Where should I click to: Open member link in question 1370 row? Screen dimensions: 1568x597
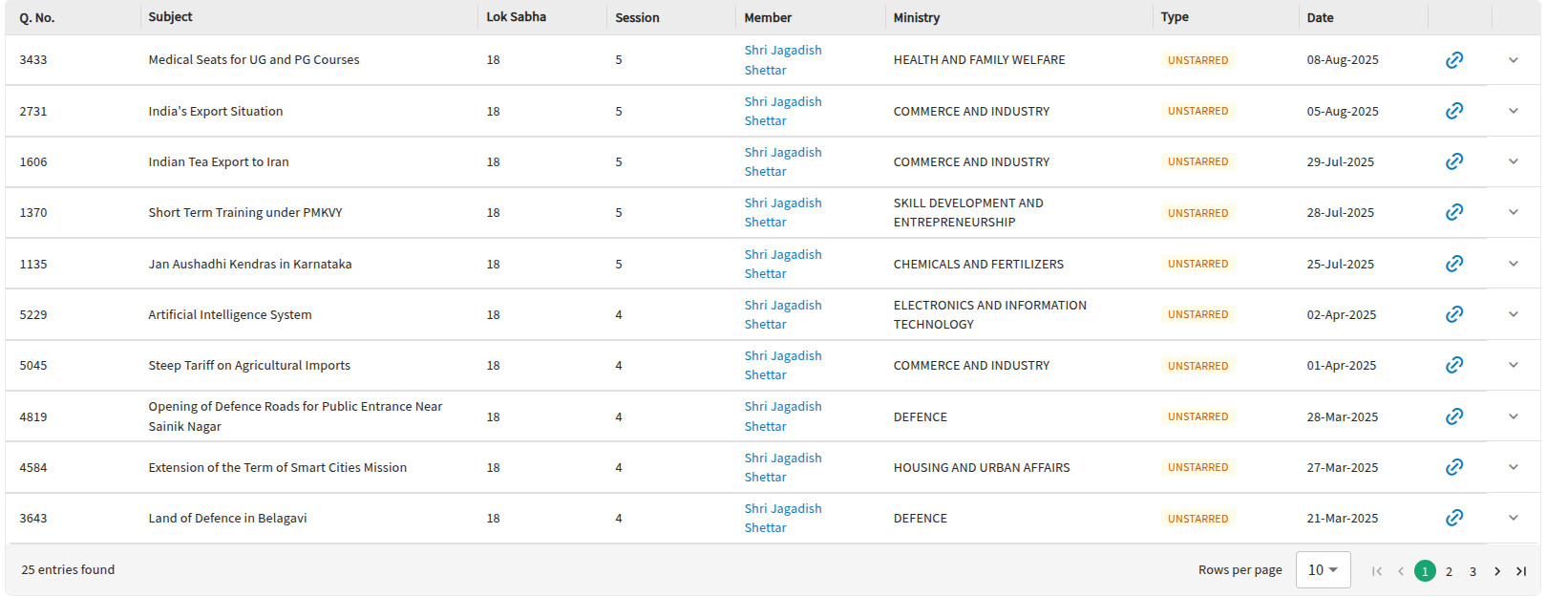783,212
